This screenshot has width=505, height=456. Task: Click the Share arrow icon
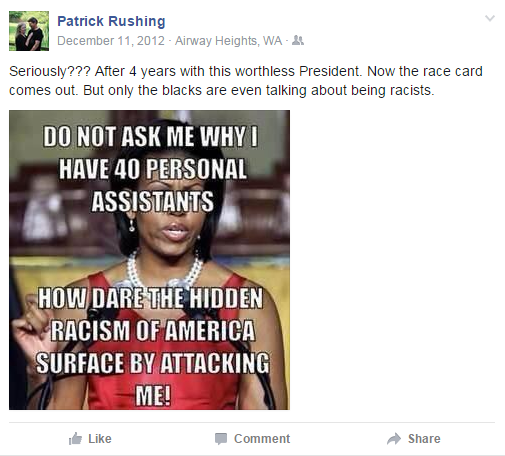[394, 439]
